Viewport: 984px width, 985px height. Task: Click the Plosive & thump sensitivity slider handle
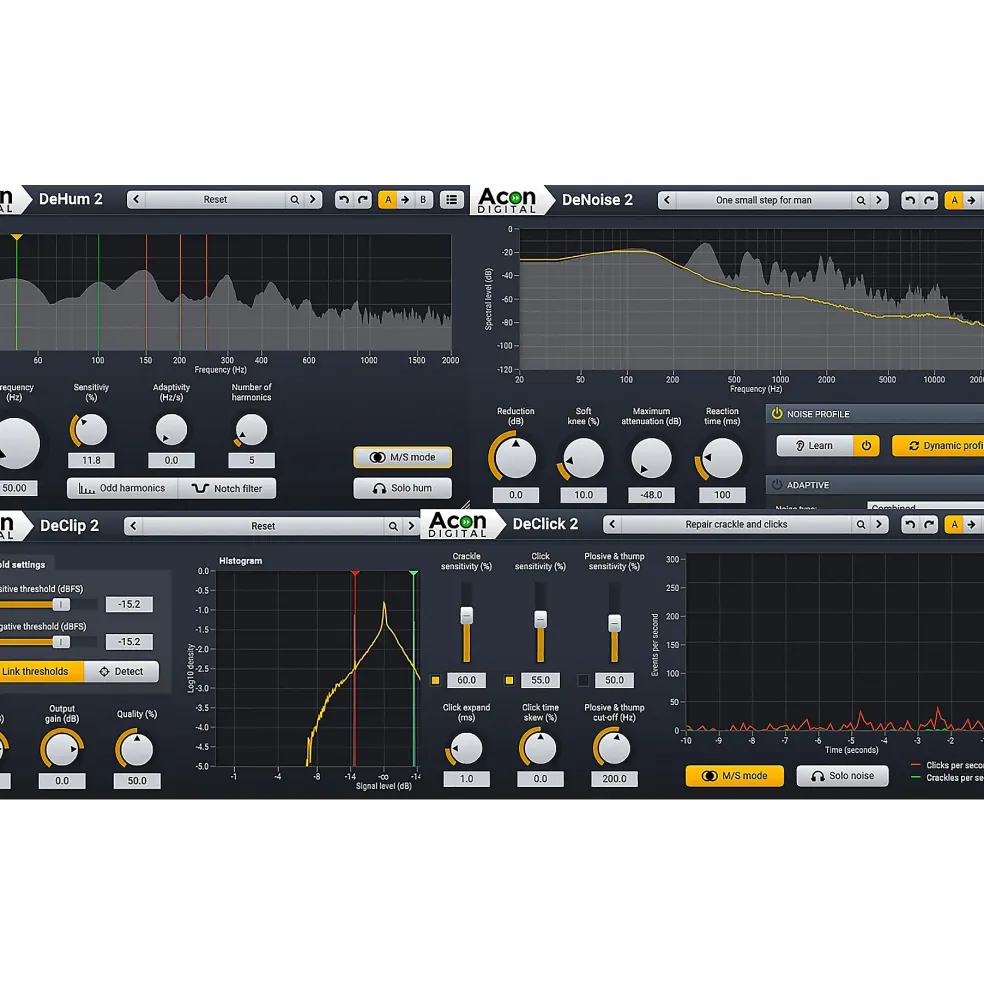tap(615, 623)
